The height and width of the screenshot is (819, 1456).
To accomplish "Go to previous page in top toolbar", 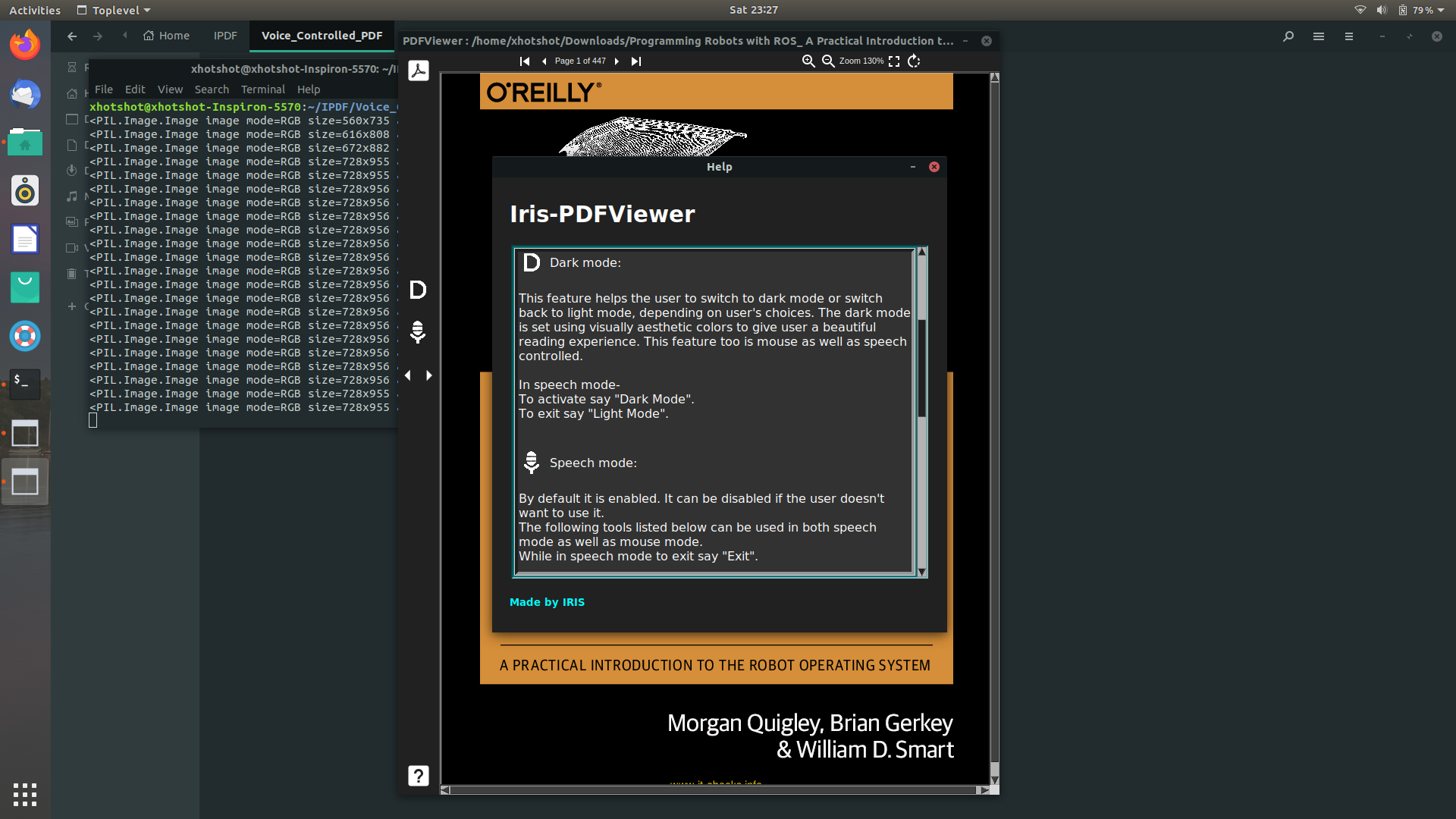I will tap(544, 61).
